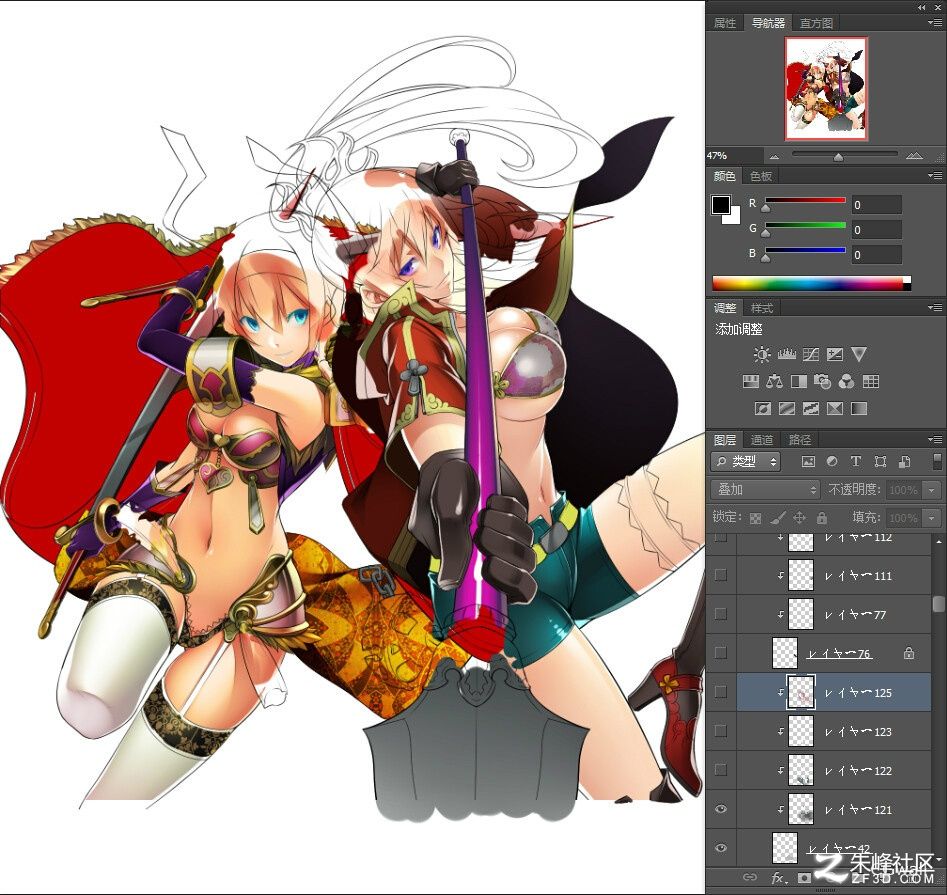Hide layer 42 with its eye icon

click(x=721, y=848)
